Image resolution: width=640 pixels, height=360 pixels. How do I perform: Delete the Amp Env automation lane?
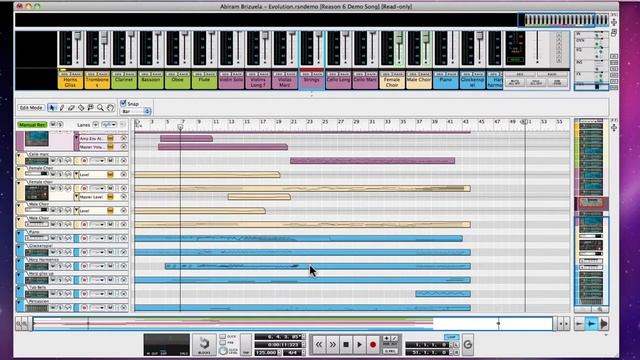tap(123, 138)
